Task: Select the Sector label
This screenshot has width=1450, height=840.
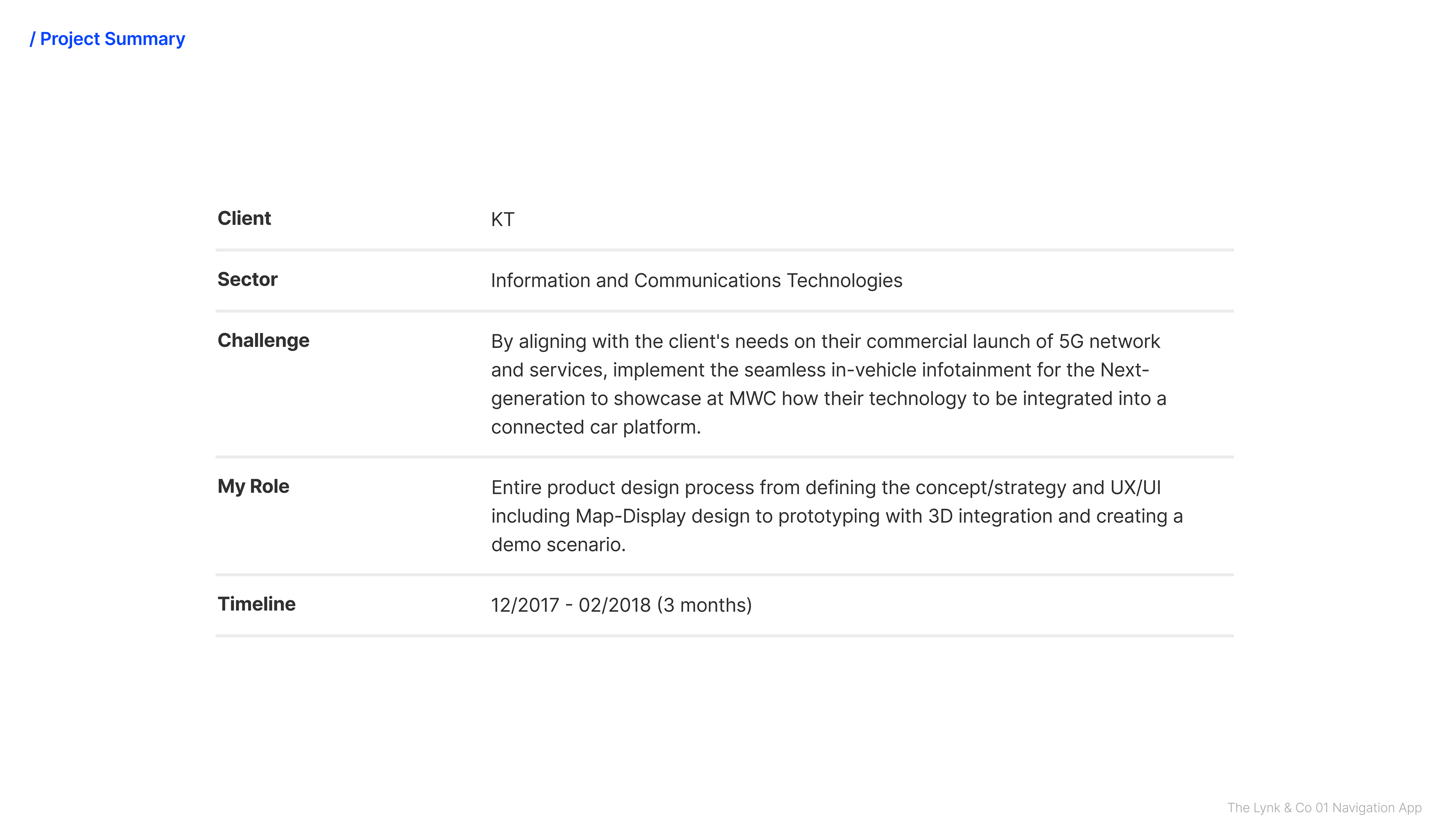Action: coord(247,280)
